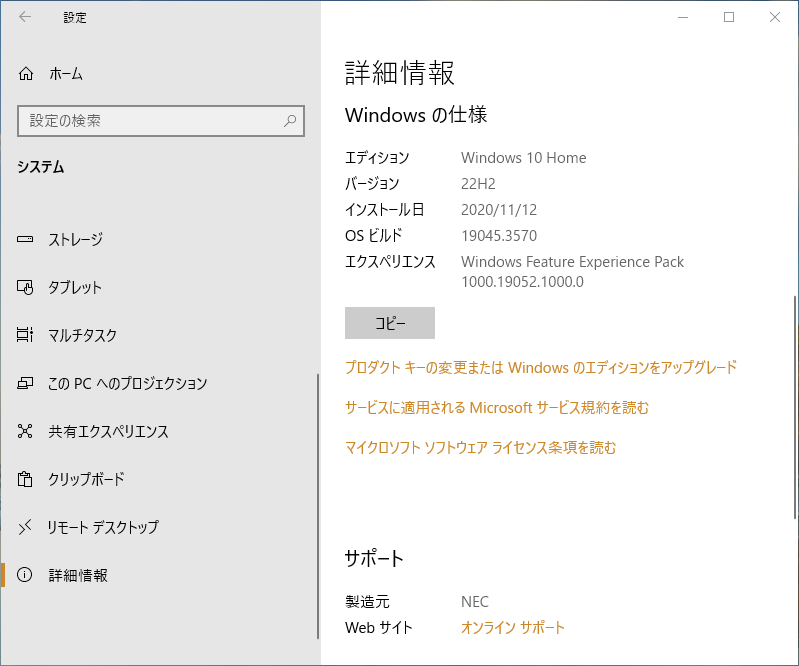Open the product key change link
Image resolution: width=799 pixels, height=666 pixels.
coord(541,367)
